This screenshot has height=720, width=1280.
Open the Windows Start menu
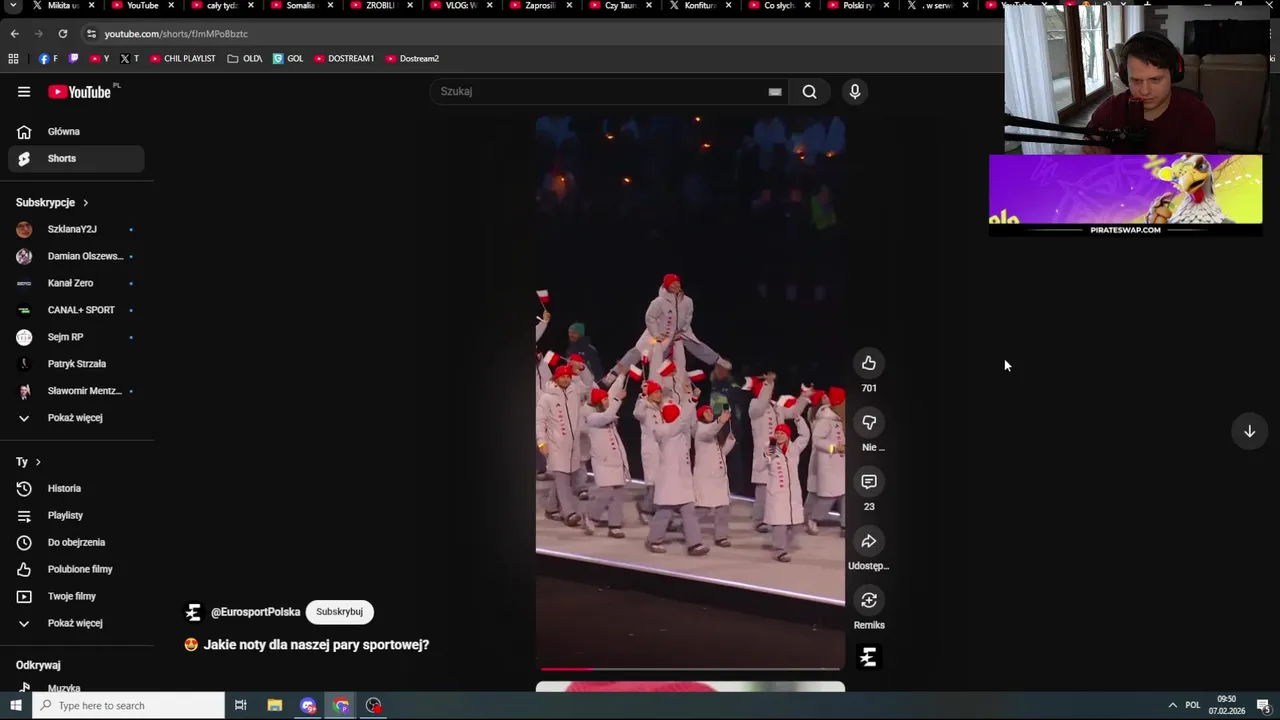pyautogui.click(x=15, y=705)
